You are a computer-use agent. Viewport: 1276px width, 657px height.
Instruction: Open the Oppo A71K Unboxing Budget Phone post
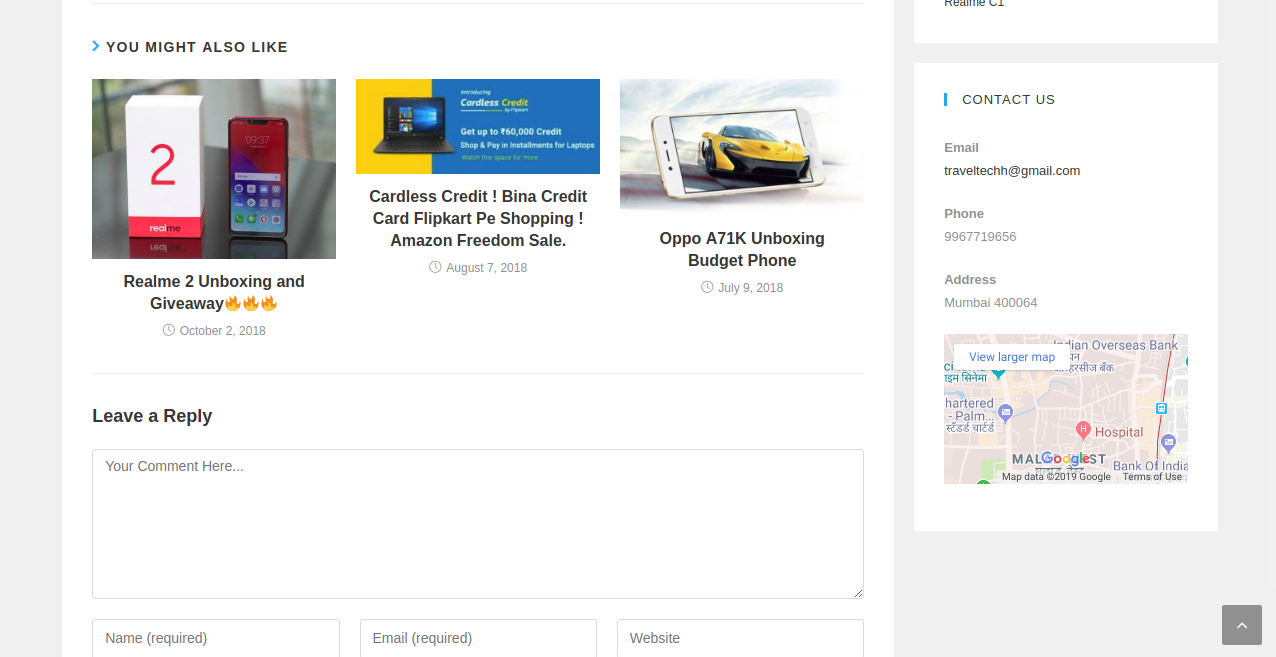[x=742, y=249]
